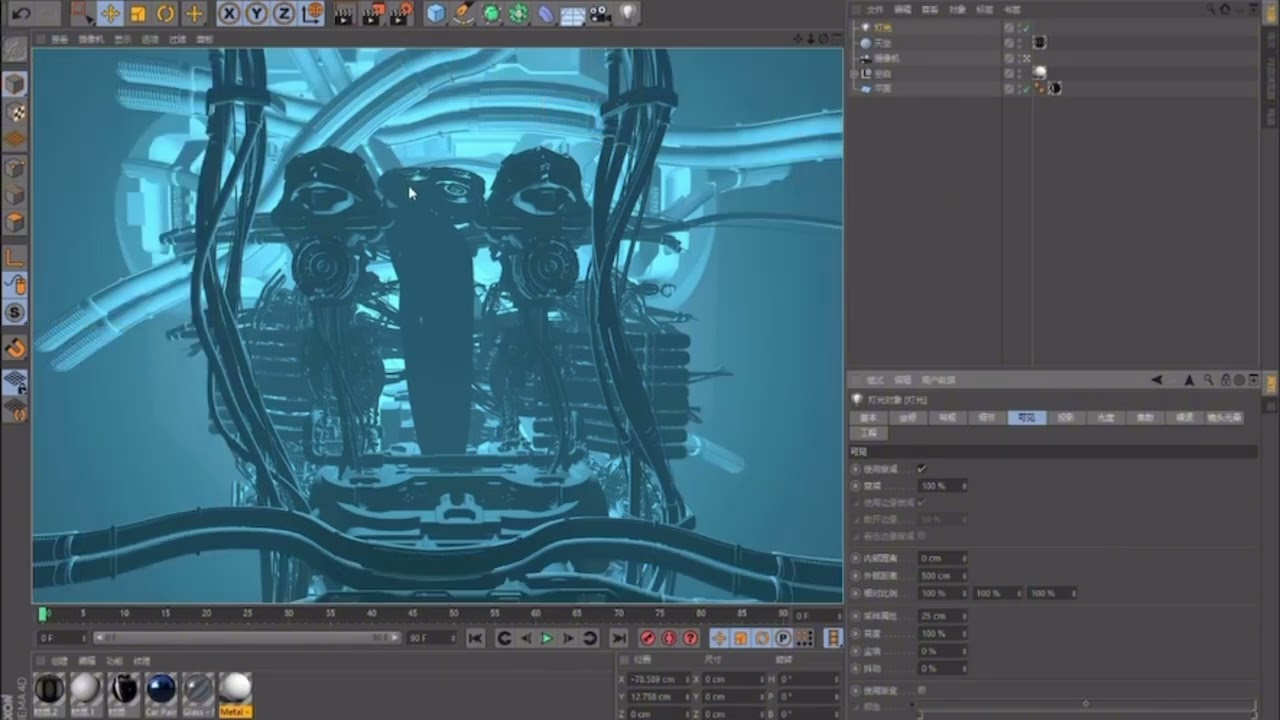Screen dimensions: 1280x720
Task: Toggle the green enable checkmark on the Light row
Action: pos(1025,28)
